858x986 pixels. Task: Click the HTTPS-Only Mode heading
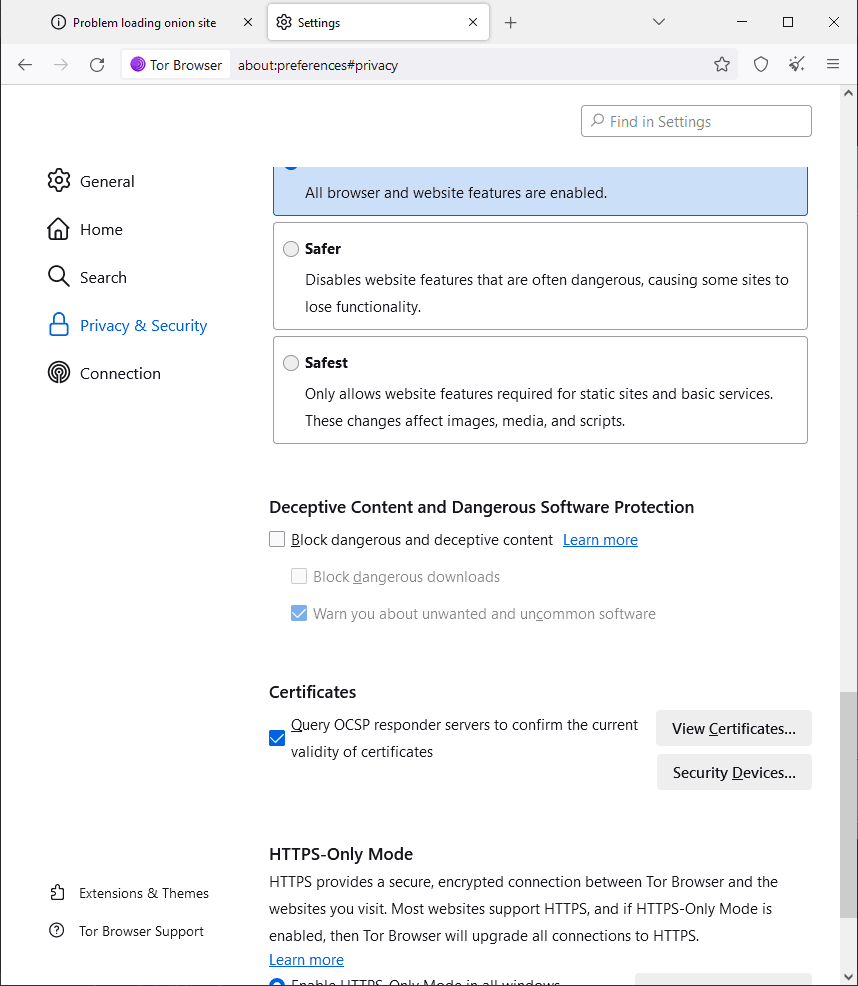click(x=341, y=854)
